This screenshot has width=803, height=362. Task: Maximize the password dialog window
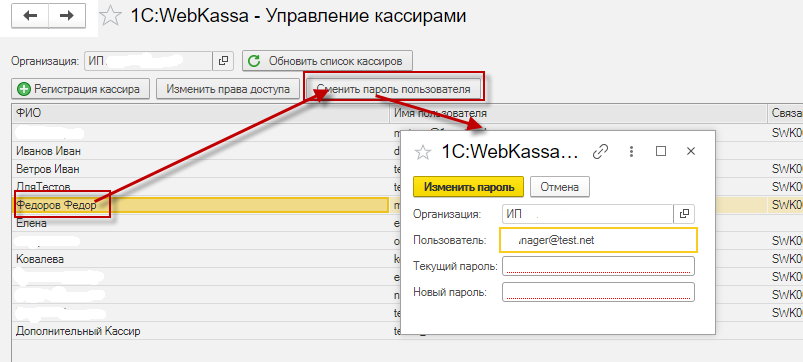[x=661, y=151]
